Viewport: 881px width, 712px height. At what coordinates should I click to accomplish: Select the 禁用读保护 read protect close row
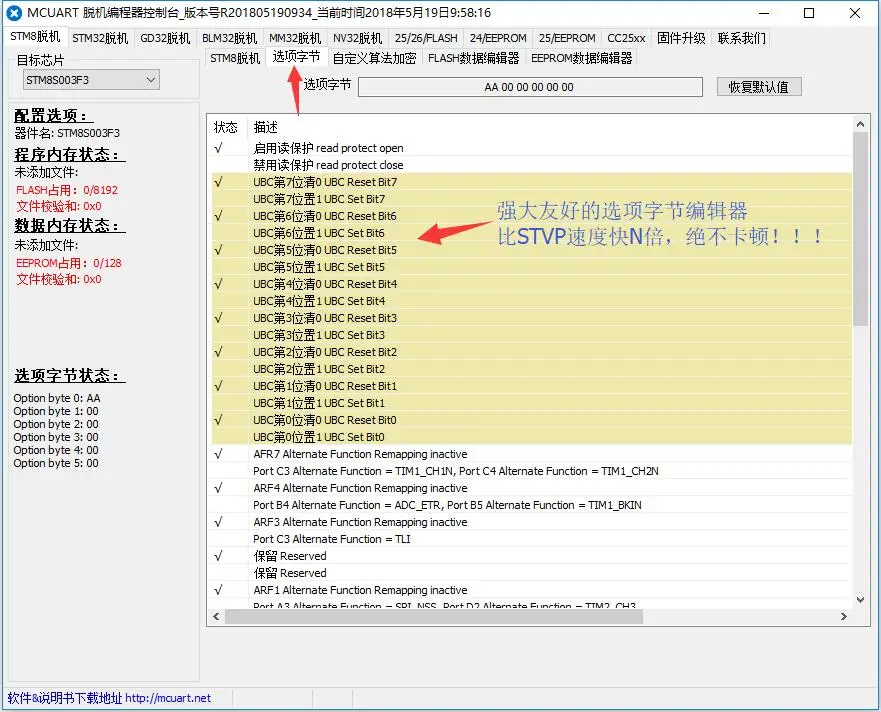[328, 165]
